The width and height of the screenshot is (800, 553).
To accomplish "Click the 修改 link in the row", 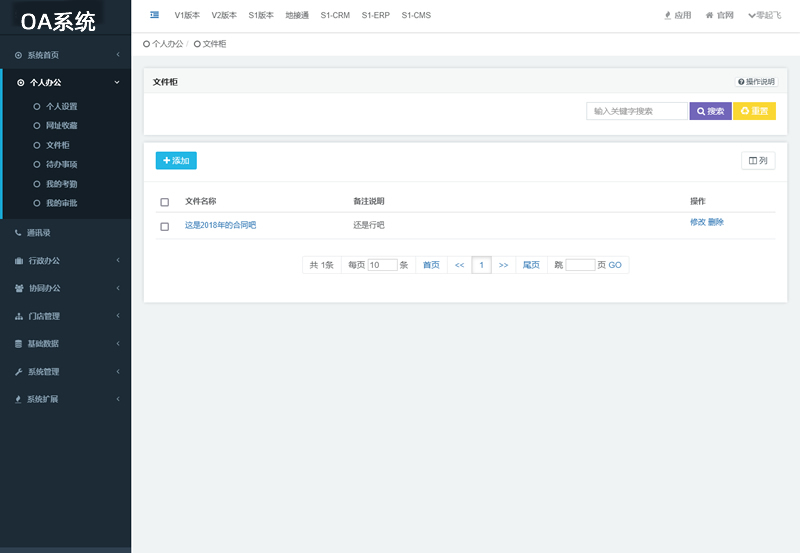I will coord(697,222).
